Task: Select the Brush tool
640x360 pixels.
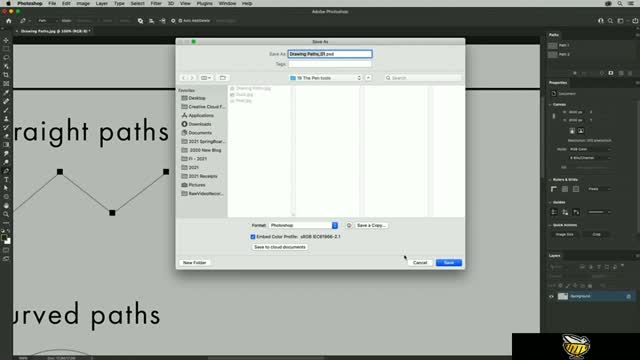Action: pyautogui.click(x=6, y=110)
